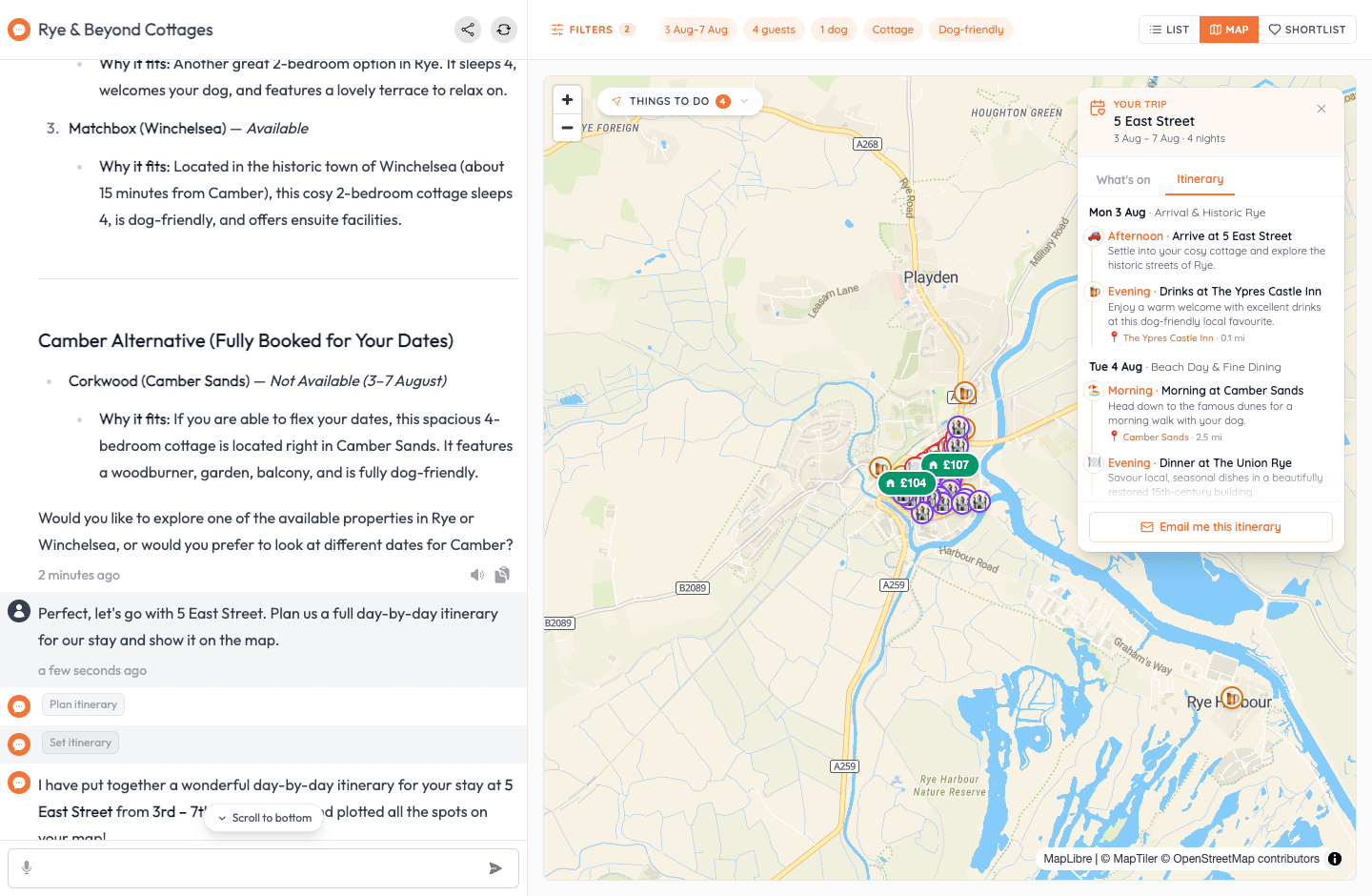Switch to Map view
The image size is (1372, 896).
click(x=1229, y=30)
